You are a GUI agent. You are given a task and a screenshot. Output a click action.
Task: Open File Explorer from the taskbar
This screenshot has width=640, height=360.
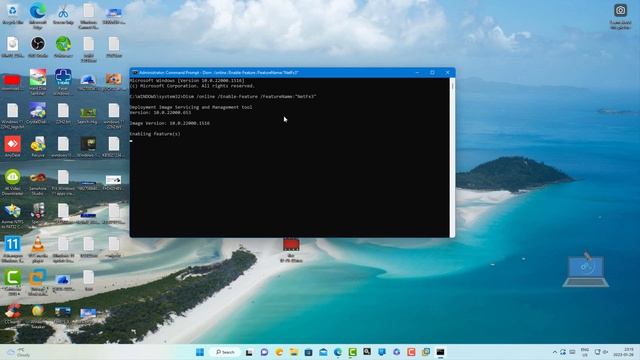coord(293,352)
